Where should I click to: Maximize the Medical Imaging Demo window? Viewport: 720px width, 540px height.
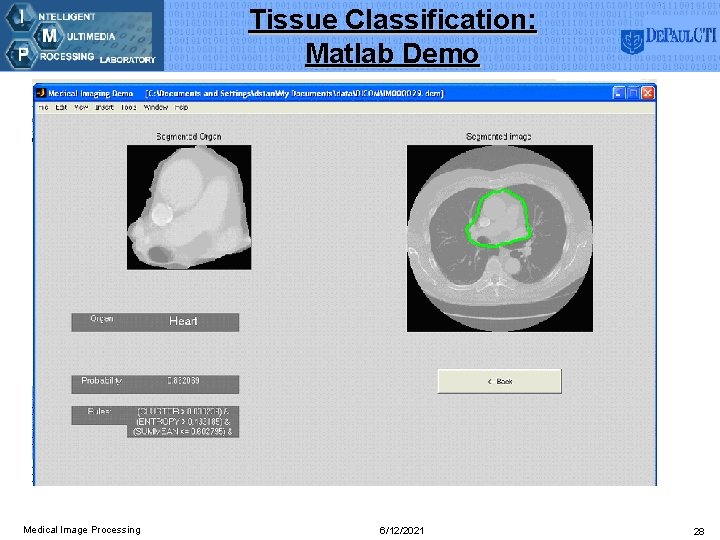(633, 93)
